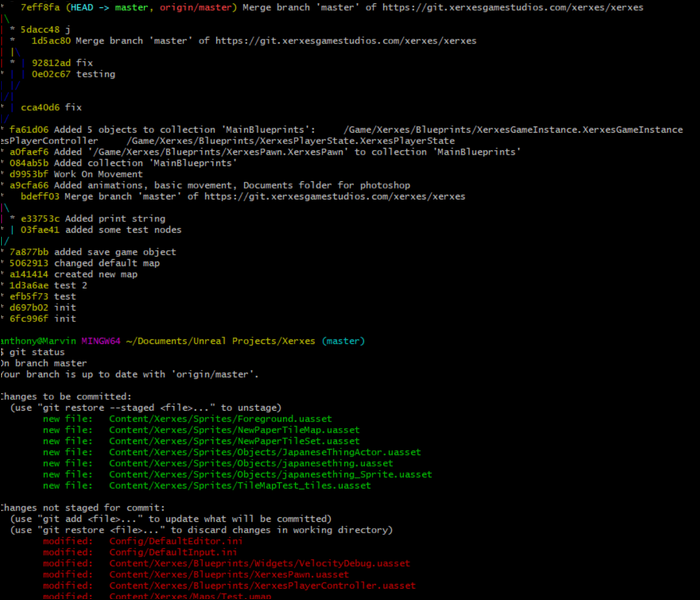700x600 pixels.
Task: Click commit 03fae41 added some test nodes
Action: pos(101,230)
